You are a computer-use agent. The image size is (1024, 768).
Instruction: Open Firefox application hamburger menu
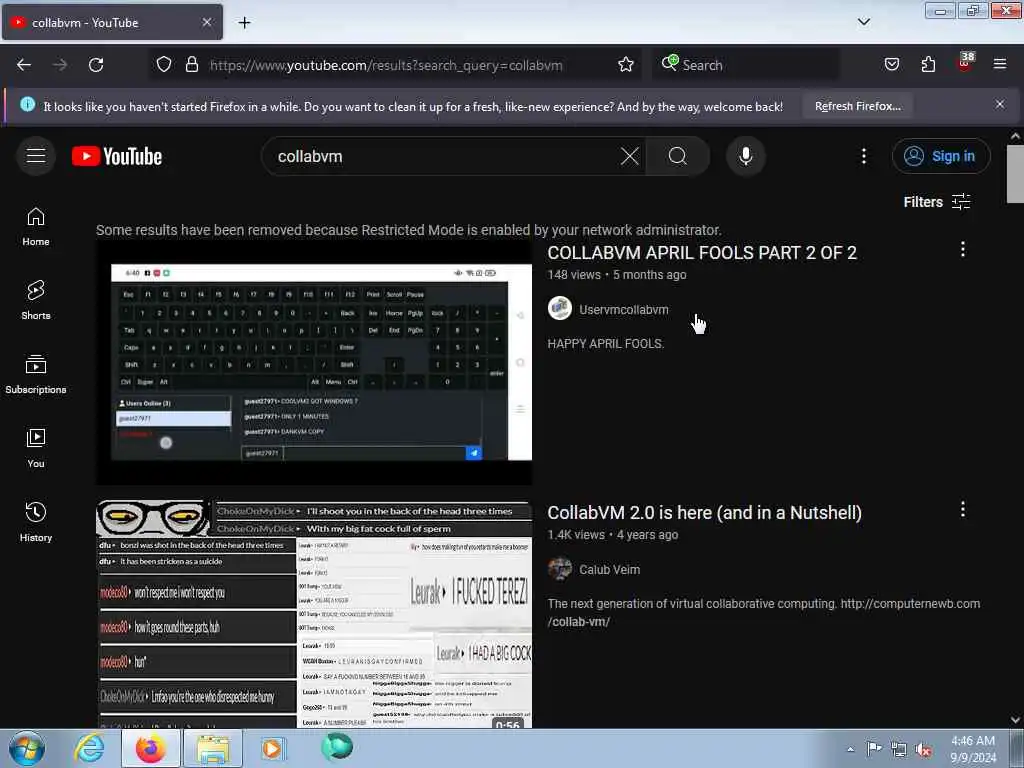pos(1000,65)
